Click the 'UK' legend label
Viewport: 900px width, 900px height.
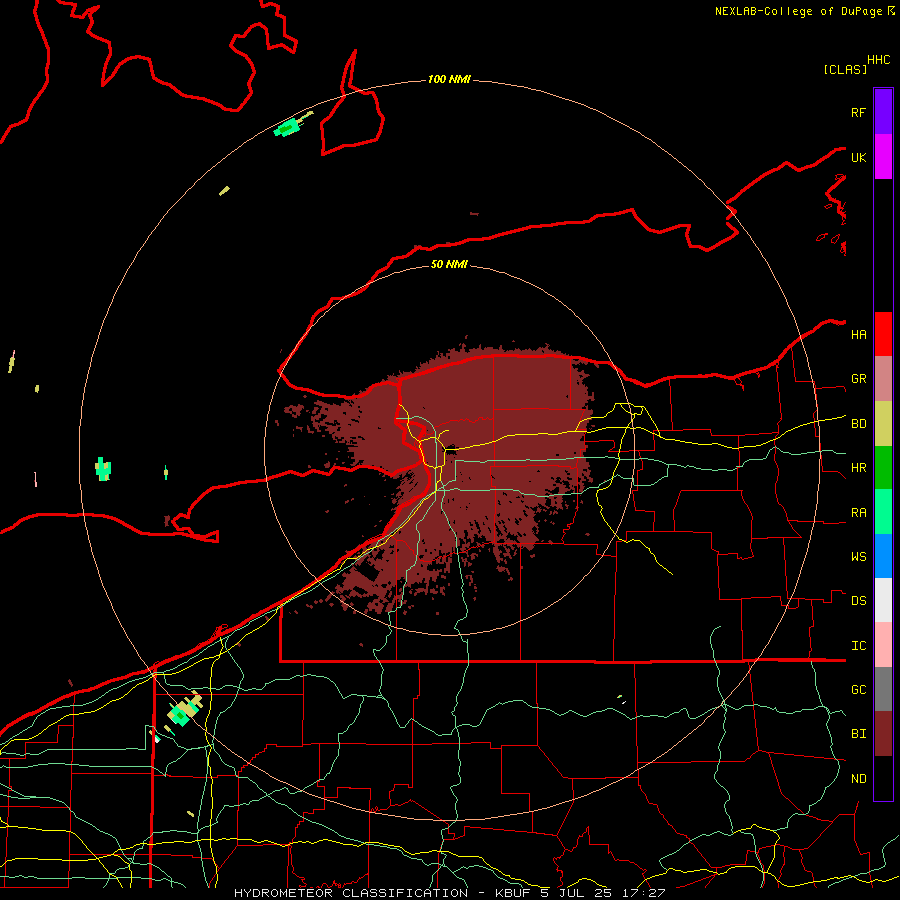[x=858, y=157]
